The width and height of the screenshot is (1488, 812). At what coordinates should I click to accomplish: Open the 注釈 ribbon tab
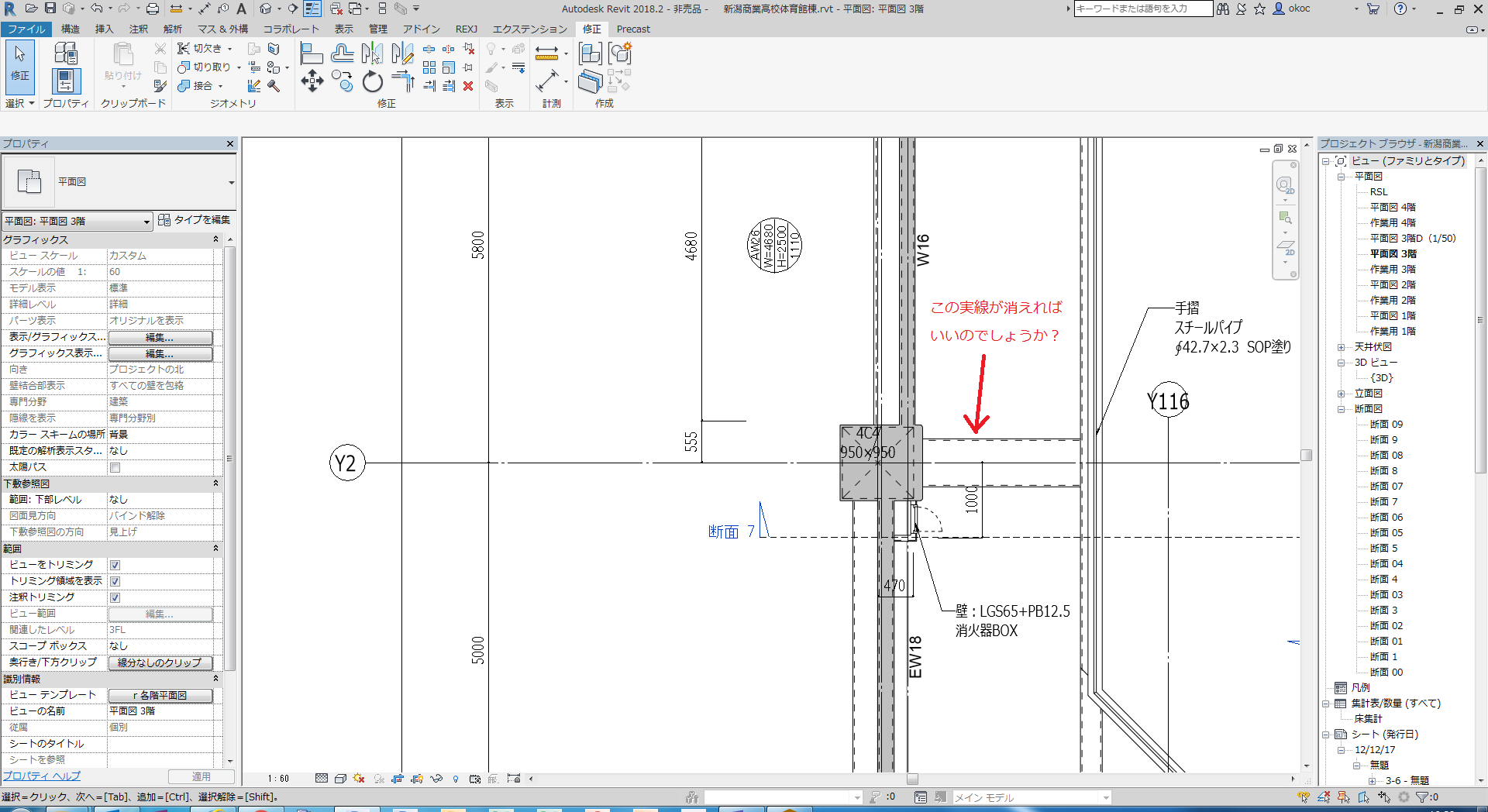138,29
